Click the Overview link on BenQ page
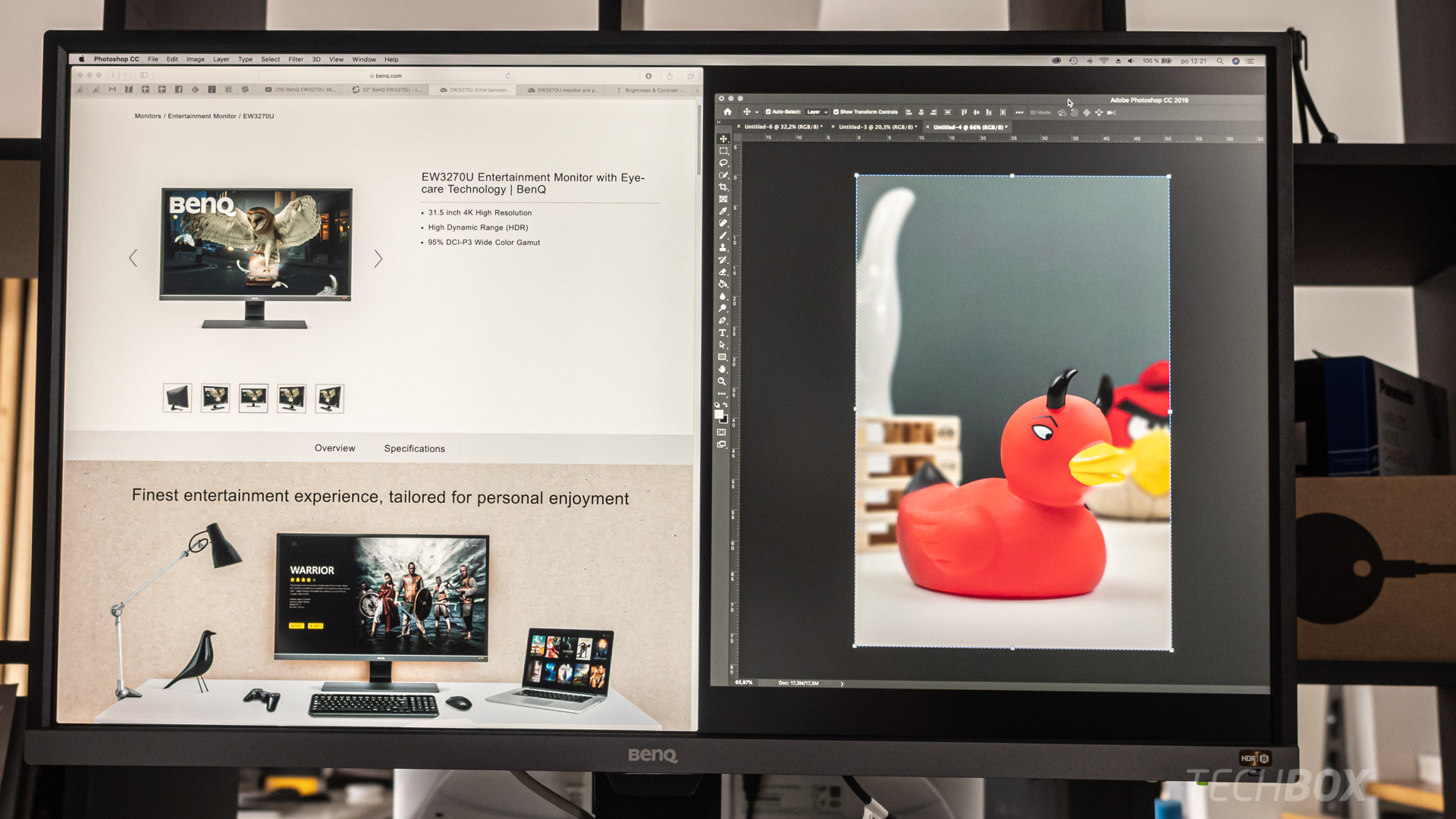This screenshot has width=1456, height=819. (x=335, y=448)
